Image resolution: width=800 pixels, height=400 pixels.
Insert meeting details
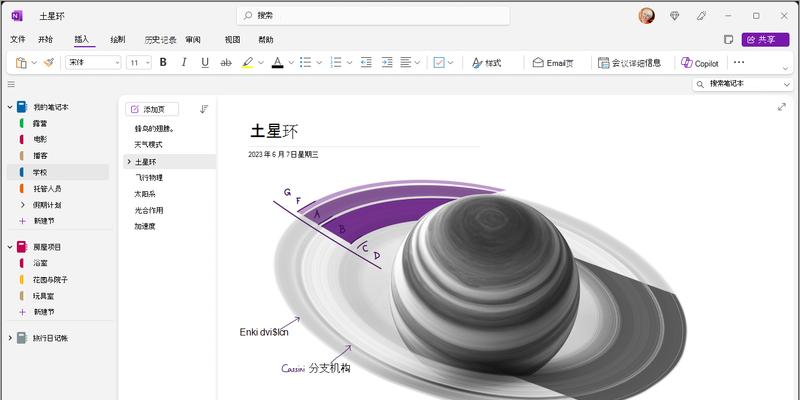tap(630, 63)
